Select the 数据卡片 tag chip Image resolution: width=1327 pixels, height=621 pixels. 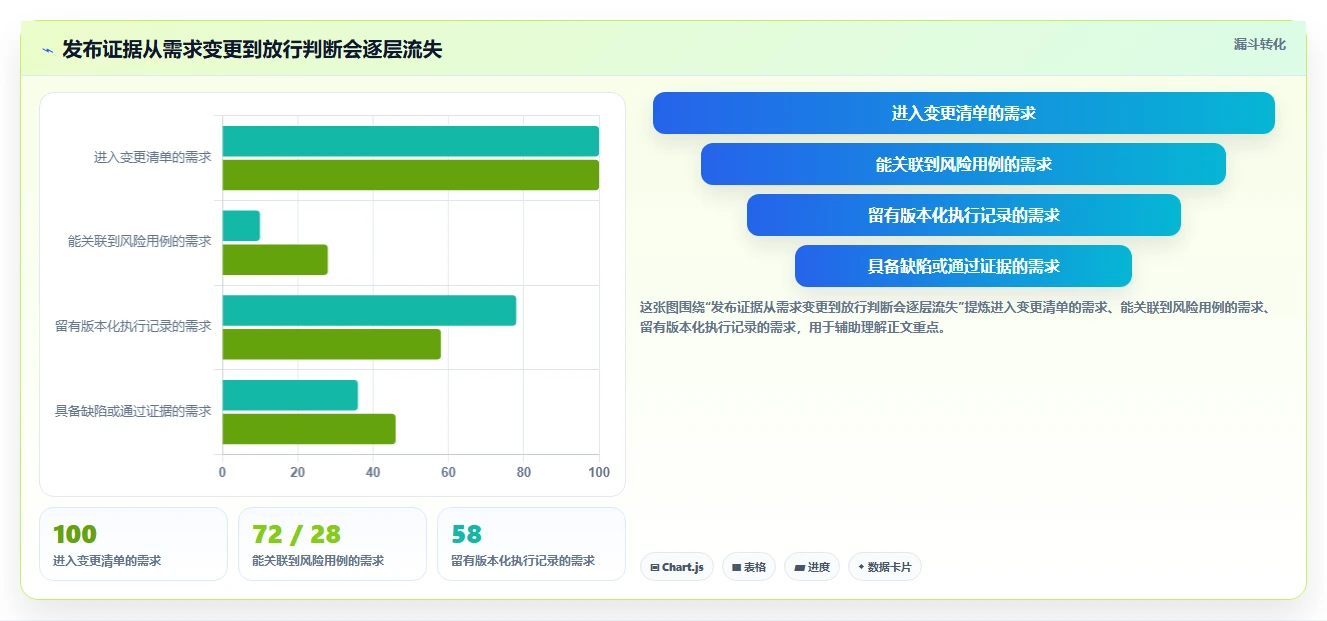[885, 567]
